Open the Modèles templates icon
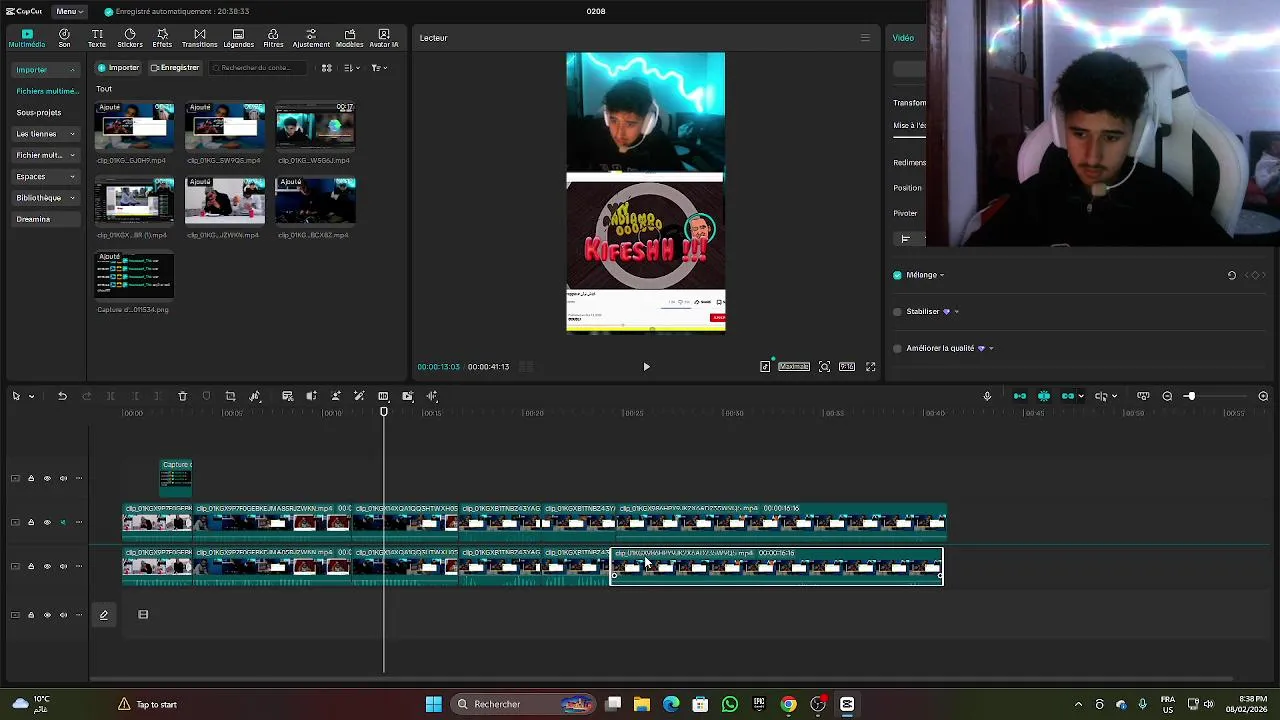This screenshot has height=720, width=1280. click(x=350, y=38)
